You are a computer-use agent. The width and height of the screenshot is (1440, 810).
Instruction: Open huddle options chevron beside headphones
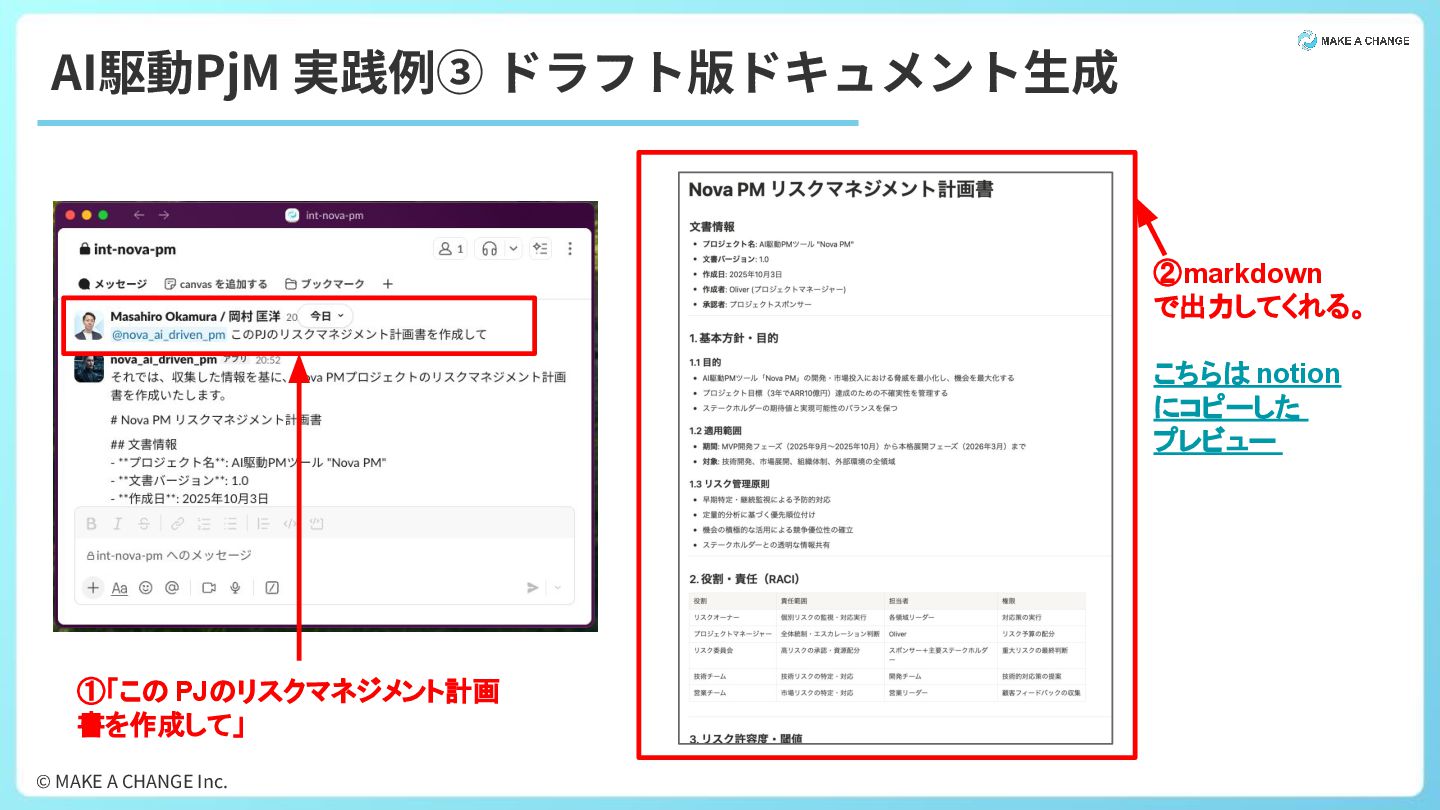[x=513, y=249]
